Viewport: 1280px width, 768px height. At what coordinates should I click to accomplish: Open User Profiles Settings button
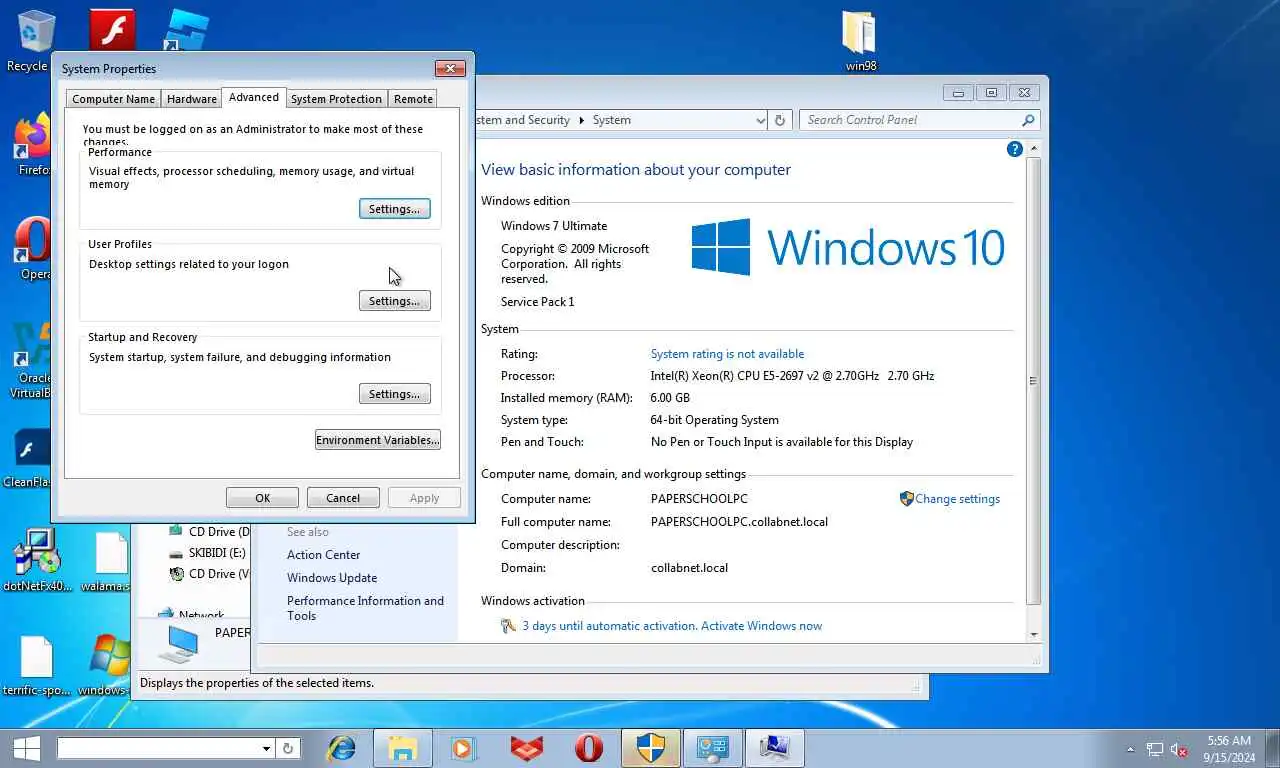click(x=394, y=301)
